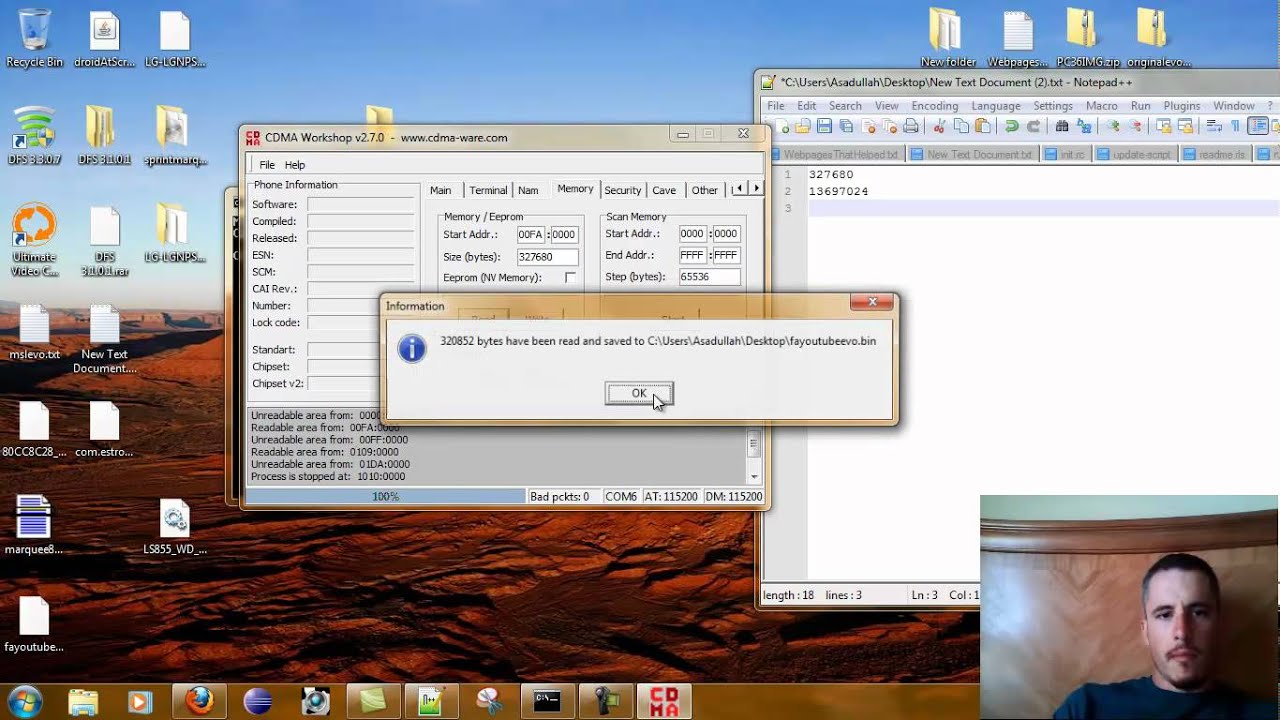Close the Information dialog with the X
1280x720 pixels.
pos(872,302)
